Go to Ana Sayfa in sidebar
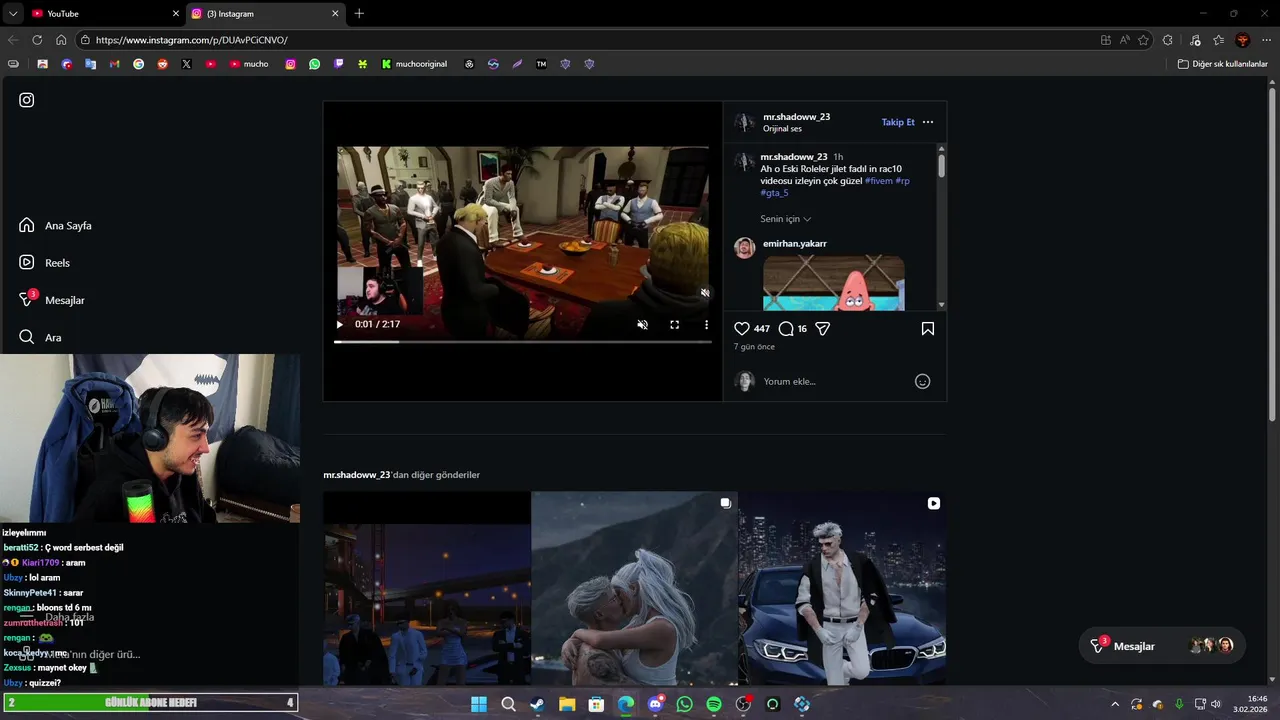Viewport: 1280px width, 720px height. coord(55,225)
